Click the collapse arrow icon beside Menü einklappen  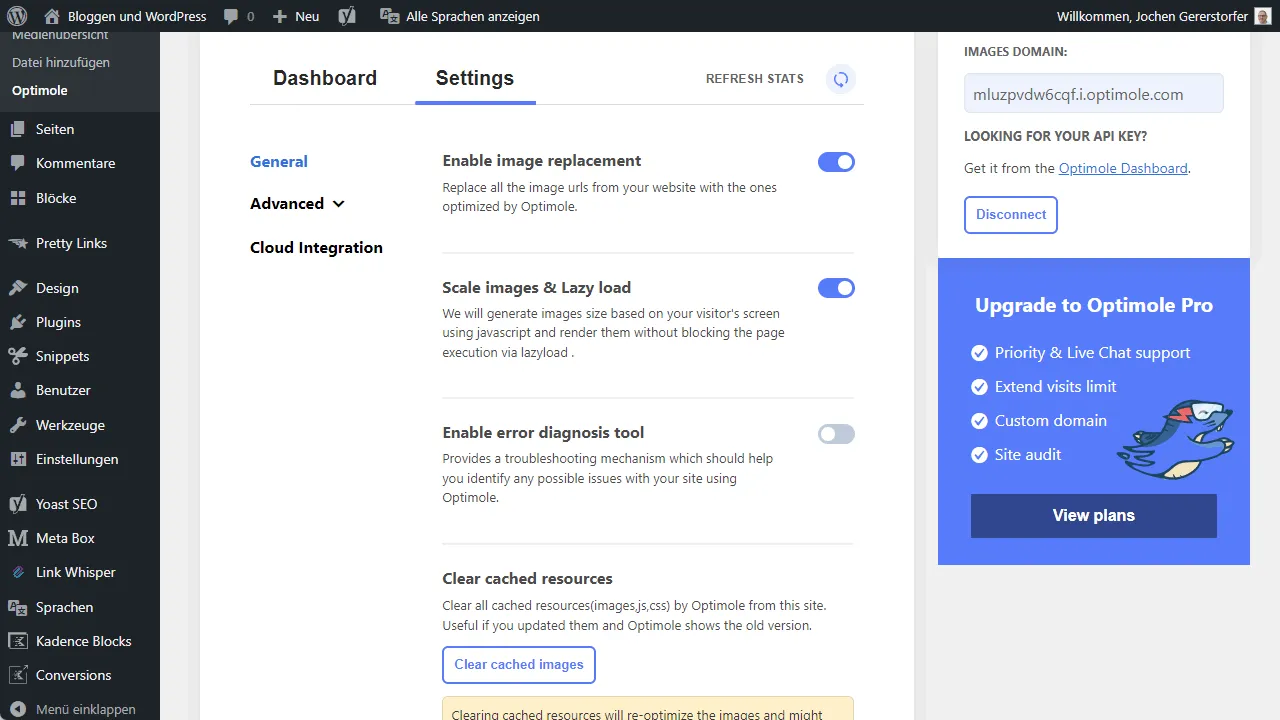(x=17, y=709)
